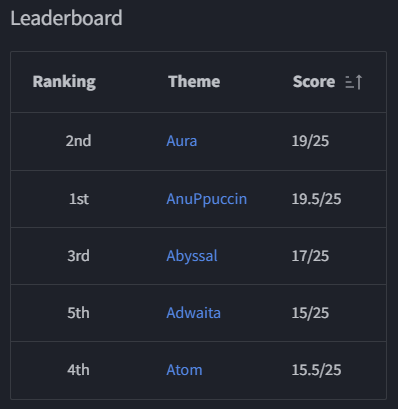This screenshot has height=409, width=398.
Task: Open the Aura theme link
Action: 182,141
